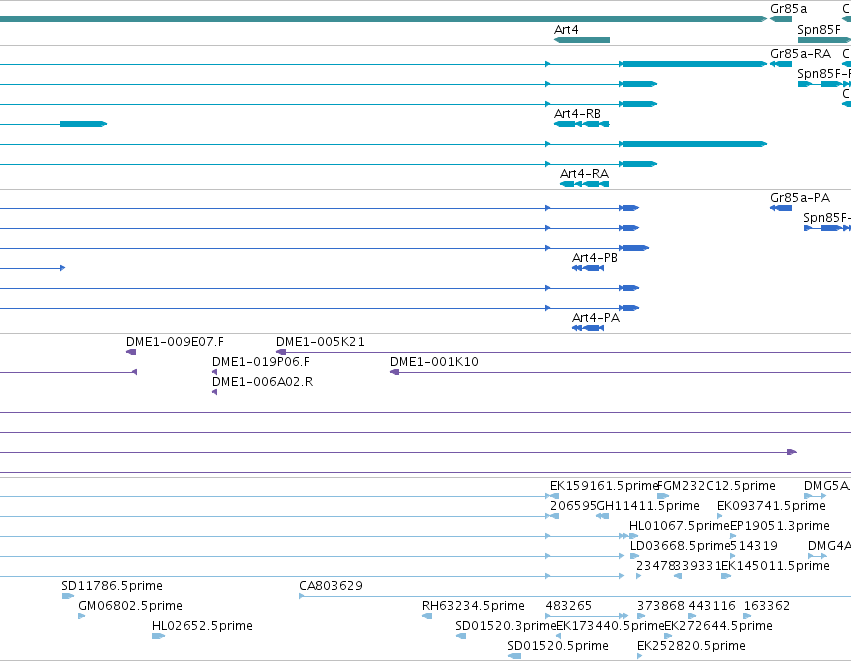Screen dimensions: 851x661
Task: Open the DME1-001K10 feature label
Action: click(x=434, y=362)
